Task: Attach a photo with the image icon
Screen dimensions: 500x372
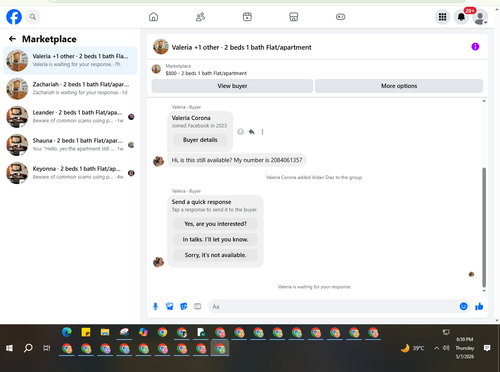Action: pos(170,306)
